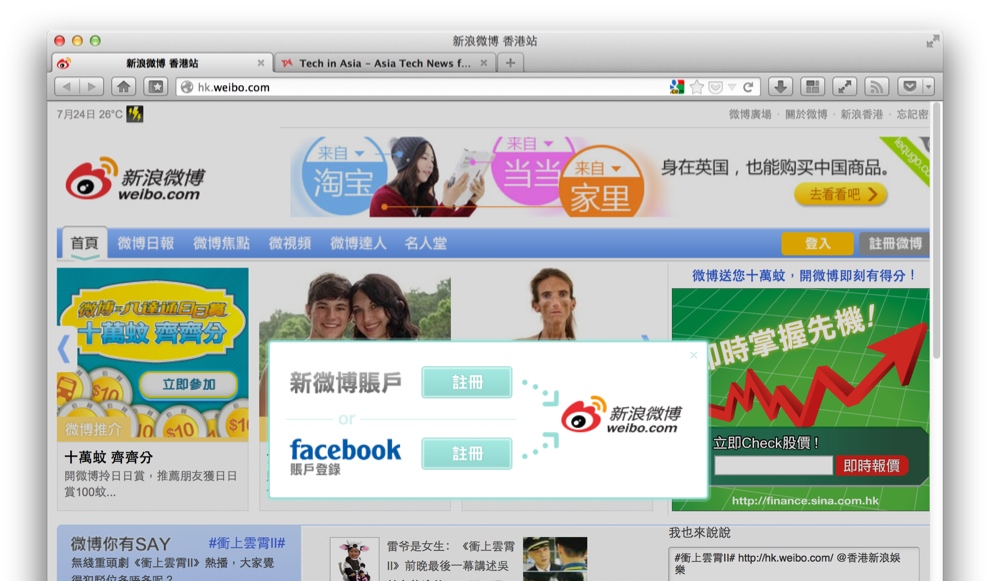
Task: Click the Pocket toolbar button
Action: pyautogui.click(x=909, y=87)
